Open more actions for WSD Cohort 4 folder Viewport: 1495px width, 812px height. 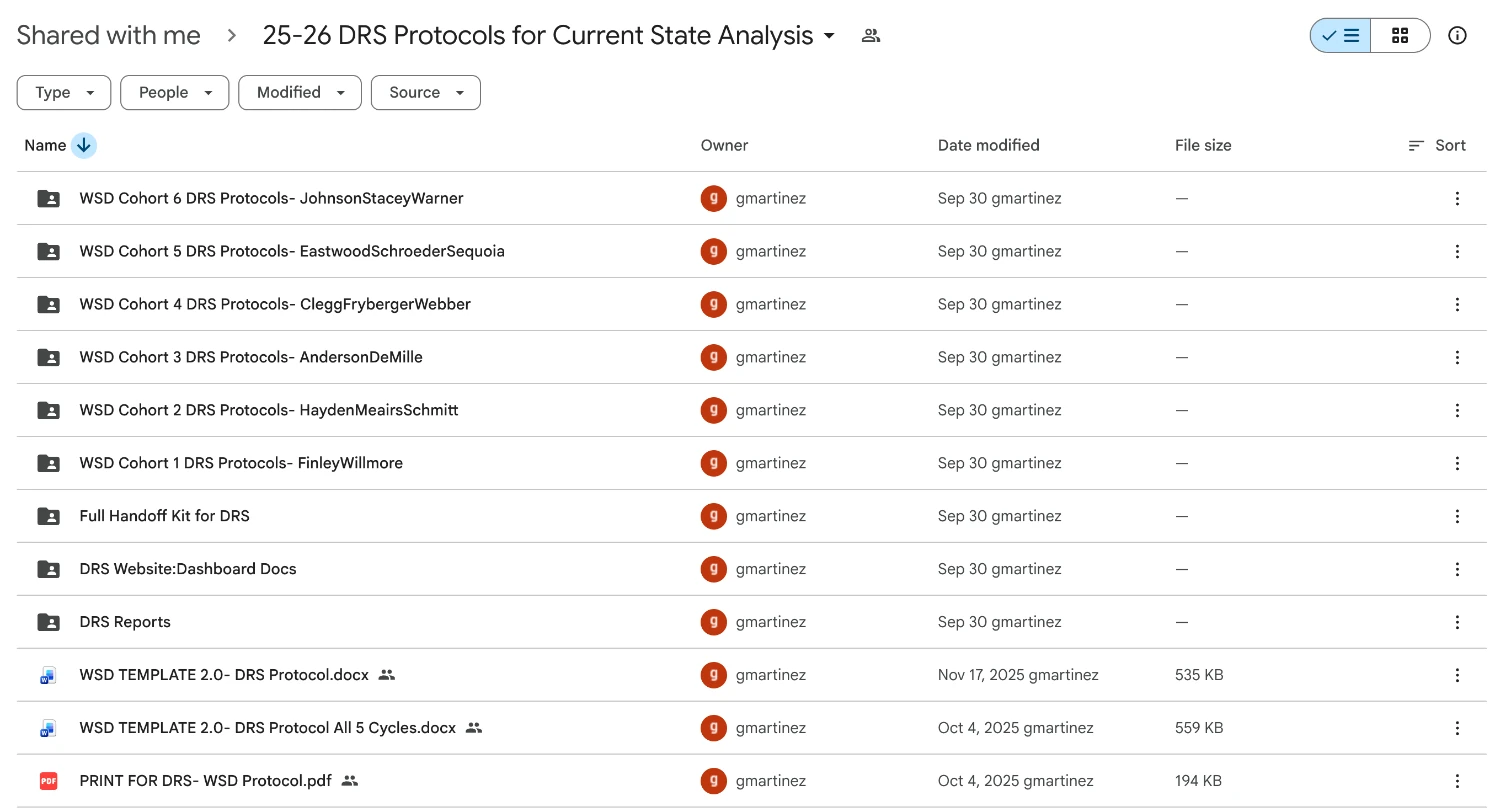[x=1457, y=304]
